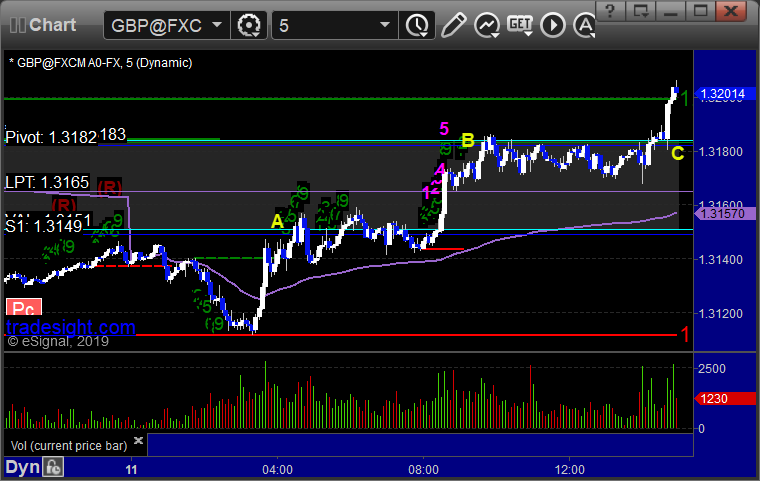This screenshot has height=481, width=760.
Task: Click the 08:00 time axis label
Action: pos(423,470)
